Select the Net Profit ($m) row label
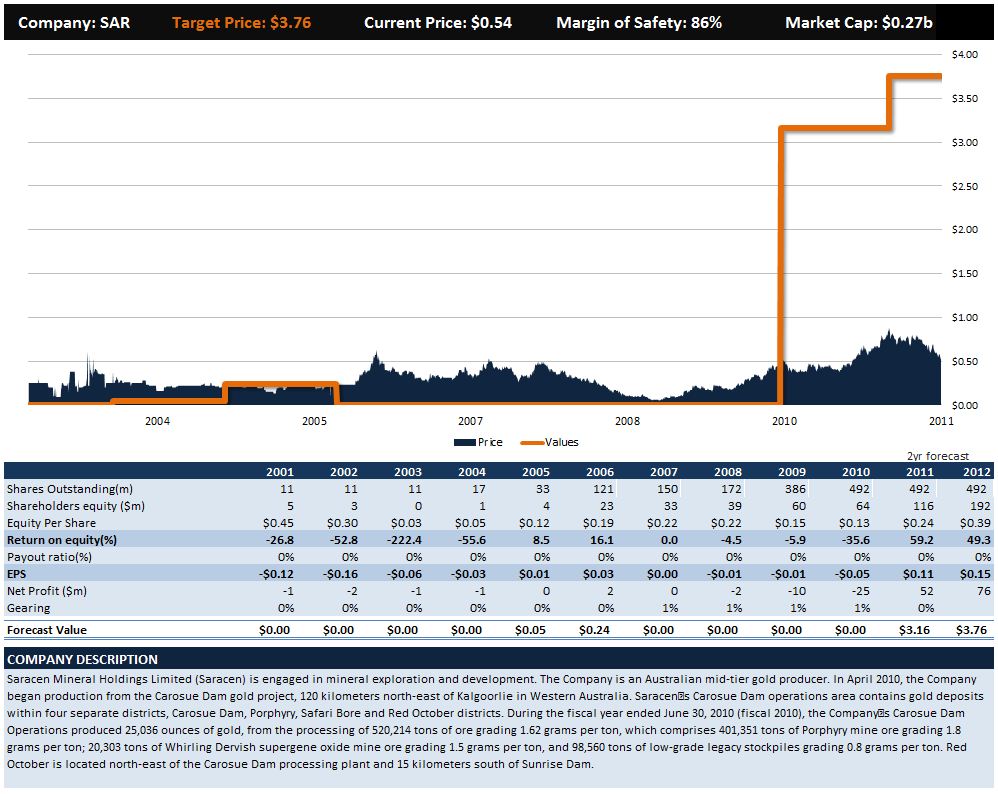The width and height of the screenshot is (998, 794). pos(47,591)
